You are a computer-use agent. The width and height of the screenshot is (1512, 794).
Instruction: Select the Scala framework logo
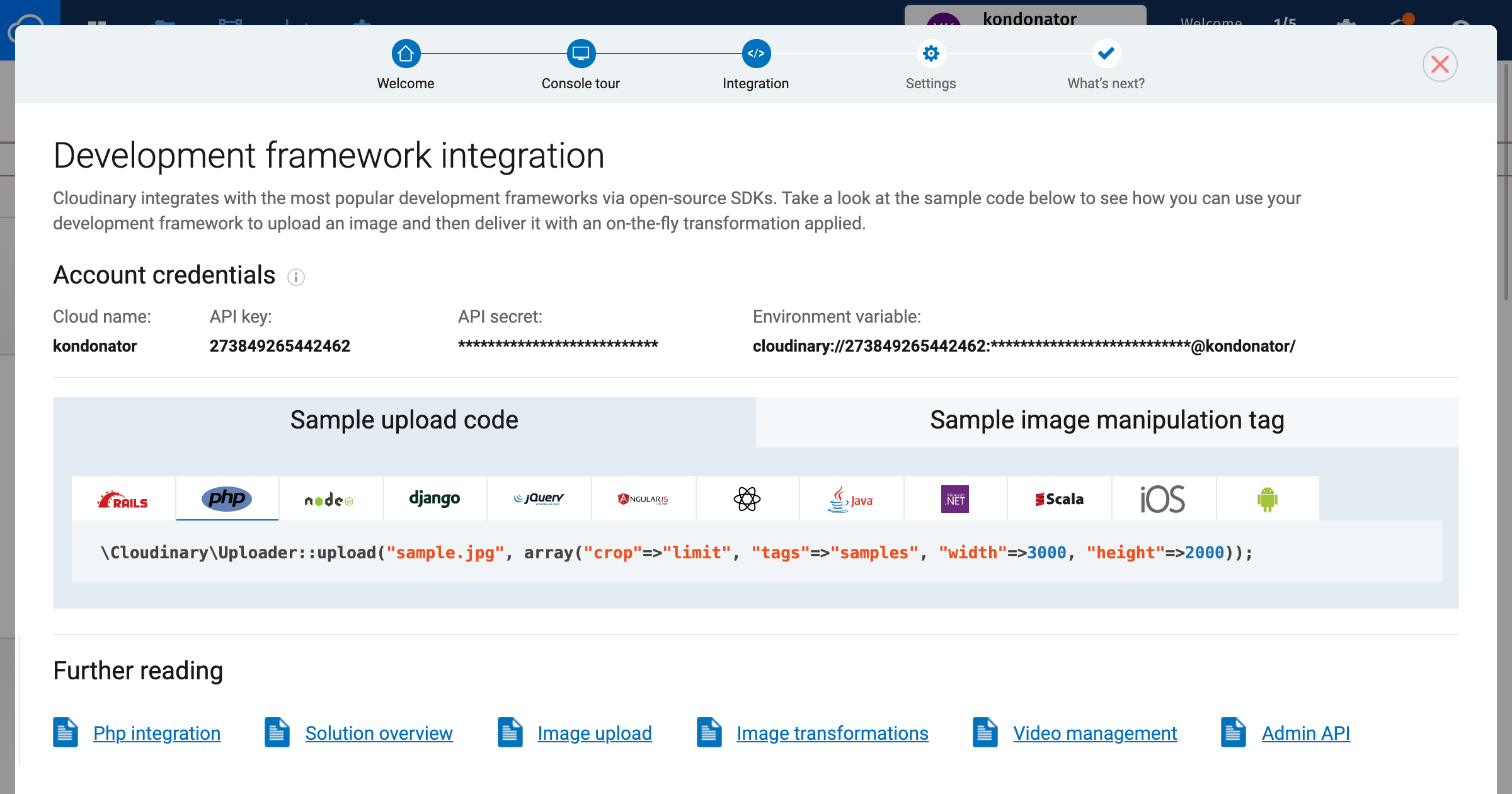click(1060, 499)
